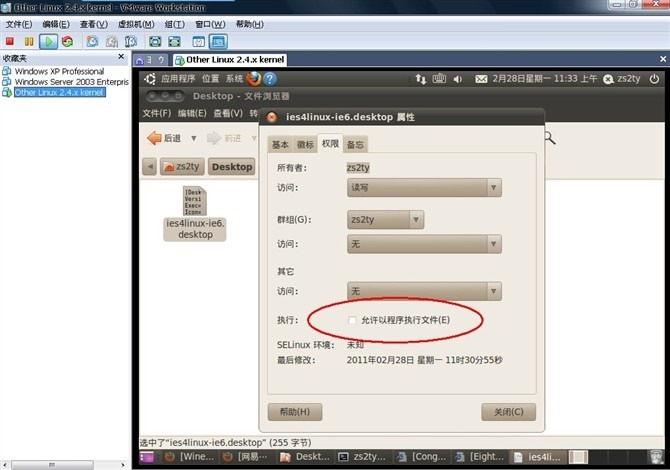Screen dimensions: 670x470
Task: Open the VMware 编辑(E) menu
Action: pos(56,24)
